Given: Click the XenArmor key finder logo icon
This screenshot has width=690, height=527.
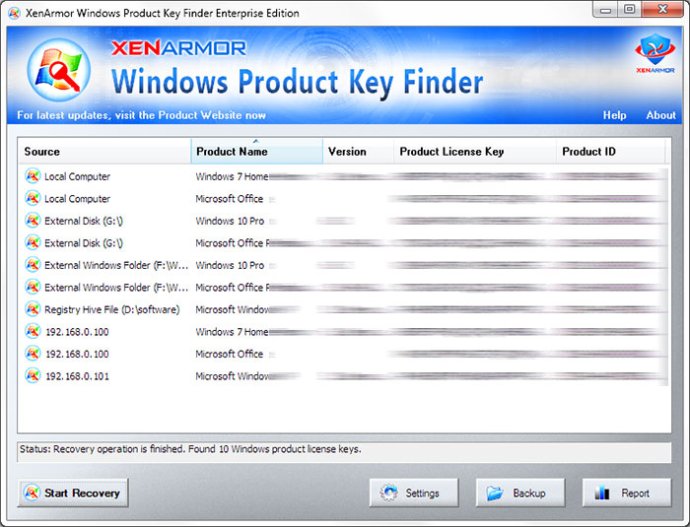Looking at the screenshot, I should pos(59,70).
